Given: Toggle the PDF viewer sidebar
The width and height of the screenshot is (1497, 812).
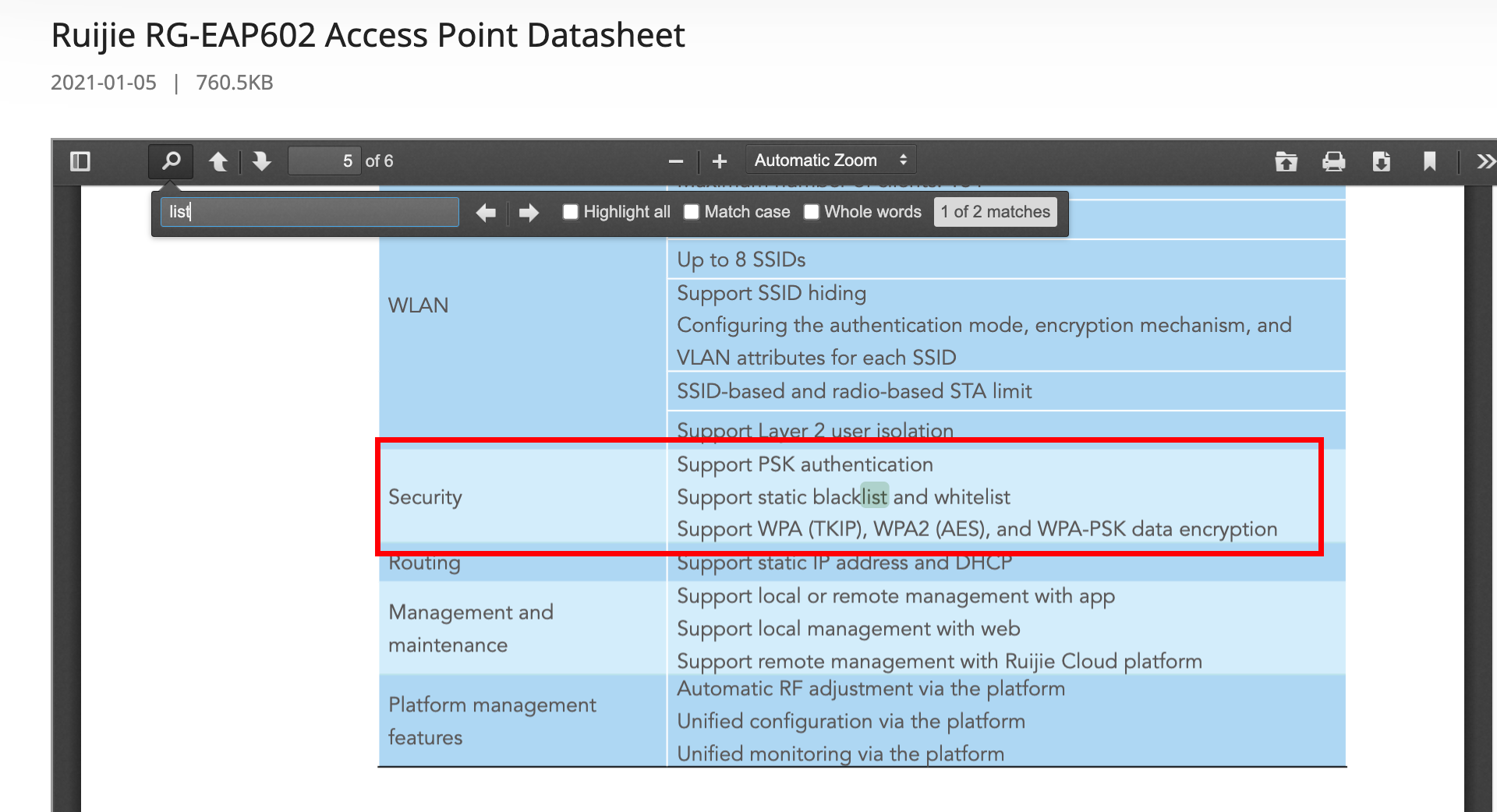Looking at the screenshot, I should (x=80, y=161).
